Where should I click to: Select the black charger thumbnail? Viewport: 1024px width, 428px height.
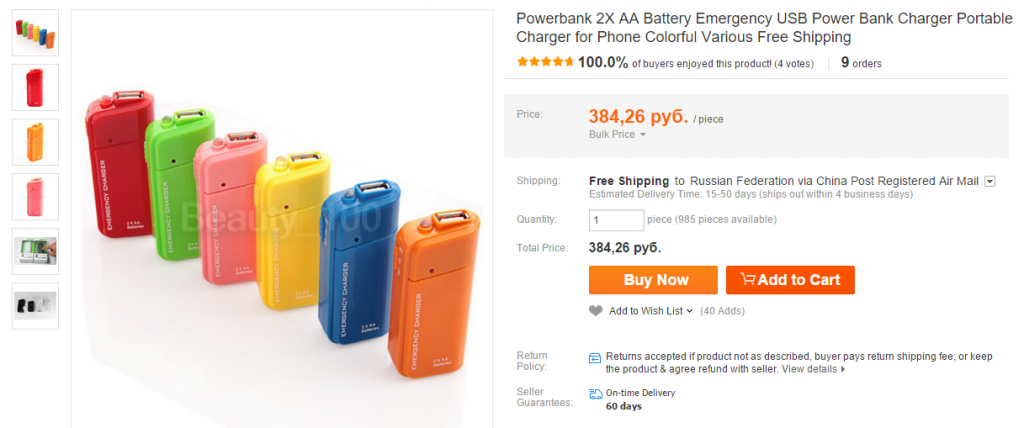(35, 306)
